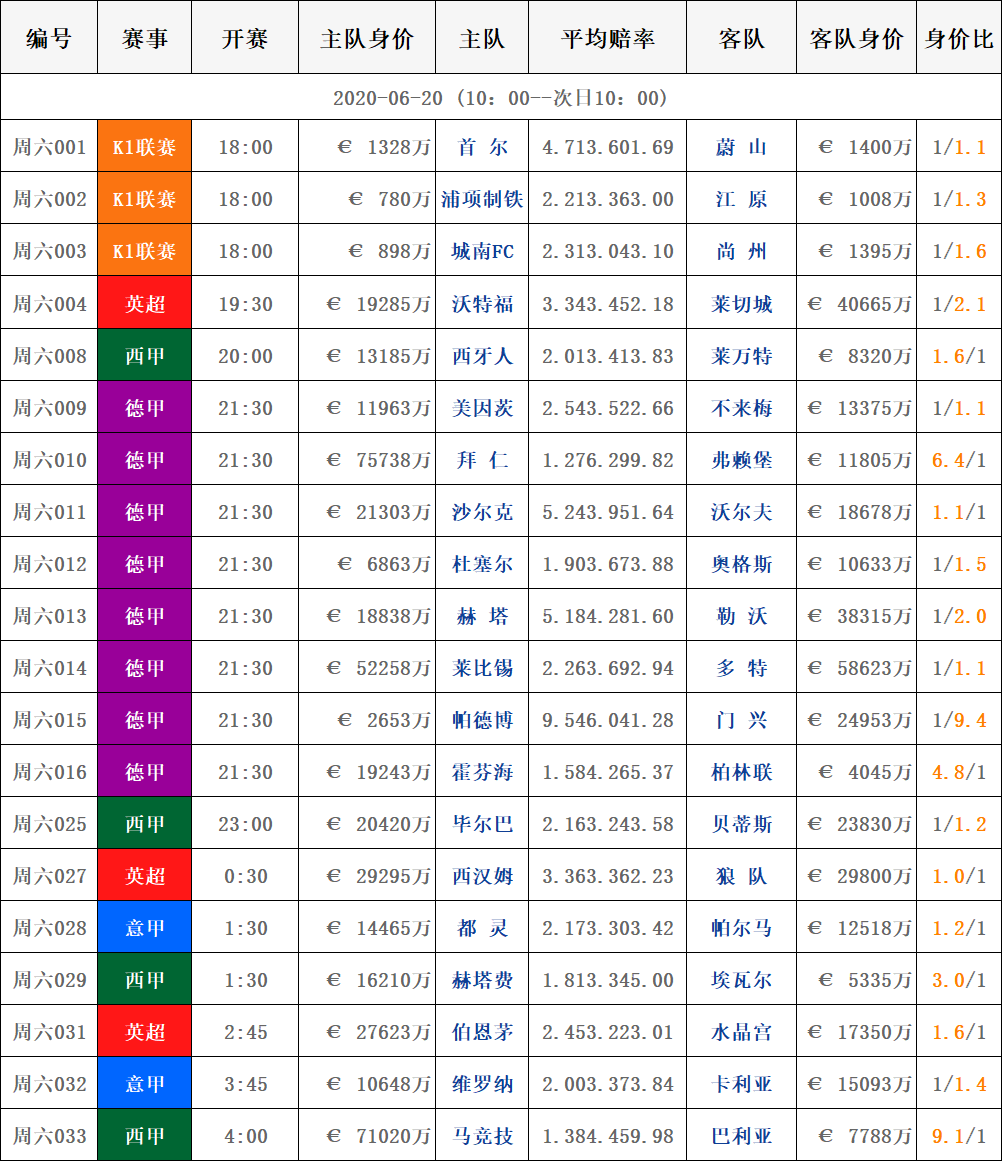Click the date row 2020-06-20
Image resolution: width=1002 pixels, height=1161 pixels.
[x=500, y=98]
